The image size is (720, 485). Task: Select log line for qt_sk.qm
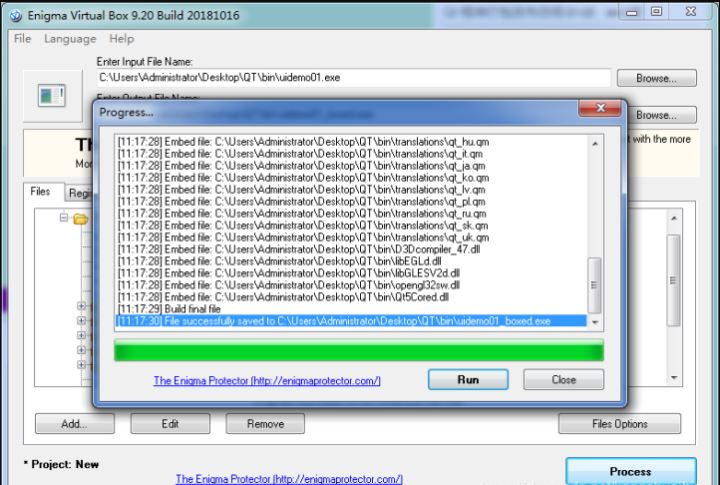[351, 226]
